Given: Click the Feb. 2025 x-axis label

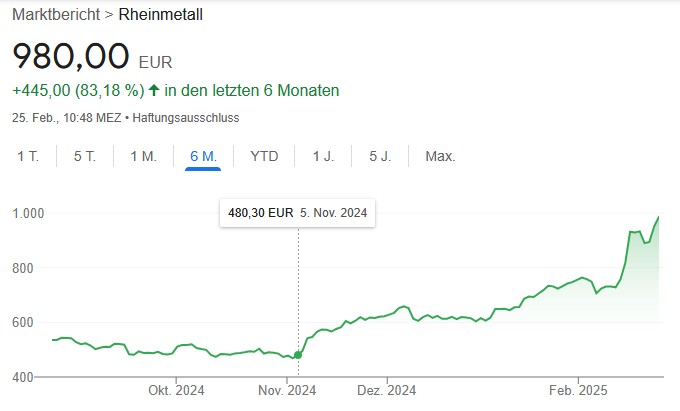Looking at the screenshot, I should click(577, 390).
